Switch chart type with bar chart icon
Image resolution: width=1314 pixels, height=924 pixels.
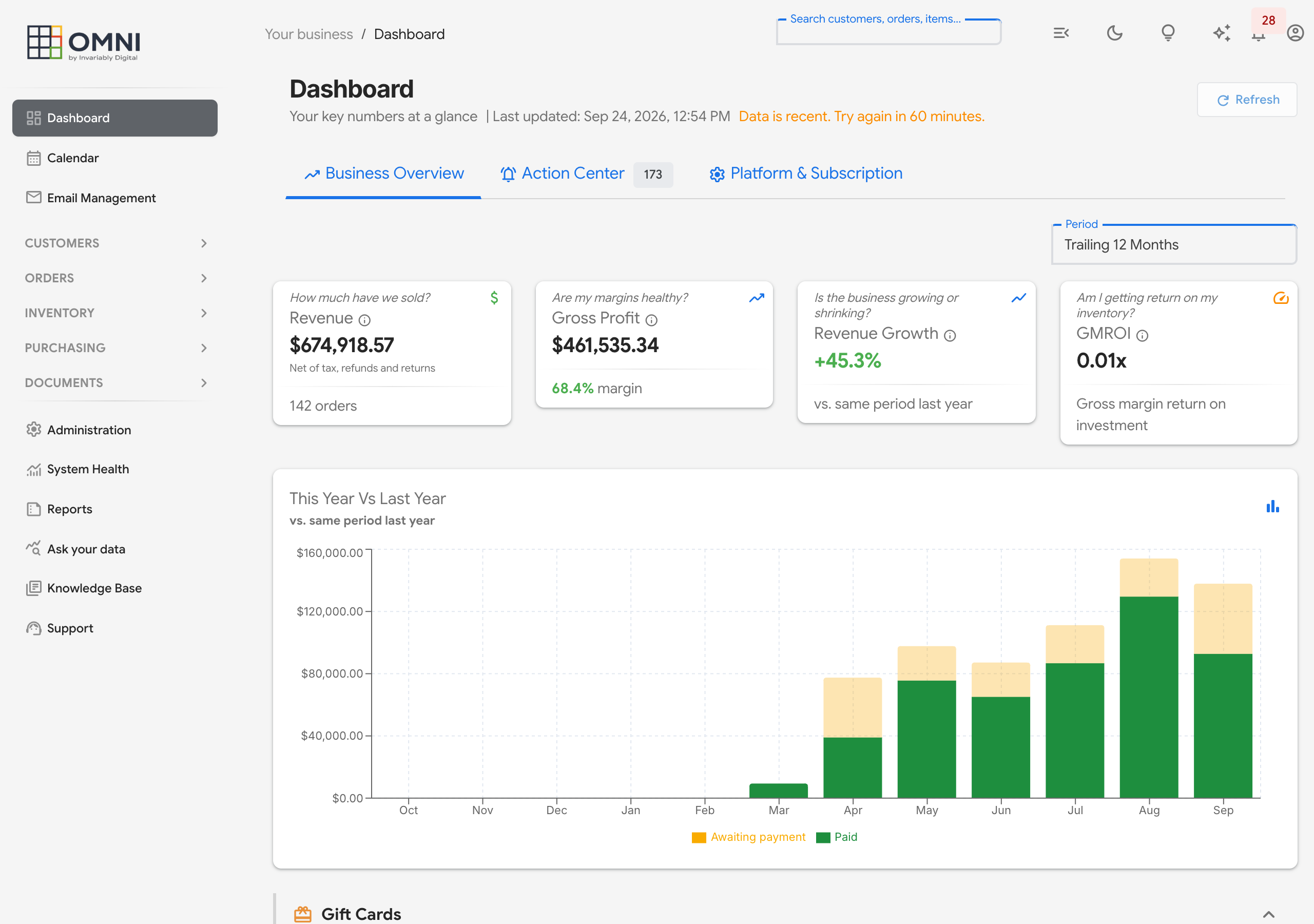(1272, 507)
